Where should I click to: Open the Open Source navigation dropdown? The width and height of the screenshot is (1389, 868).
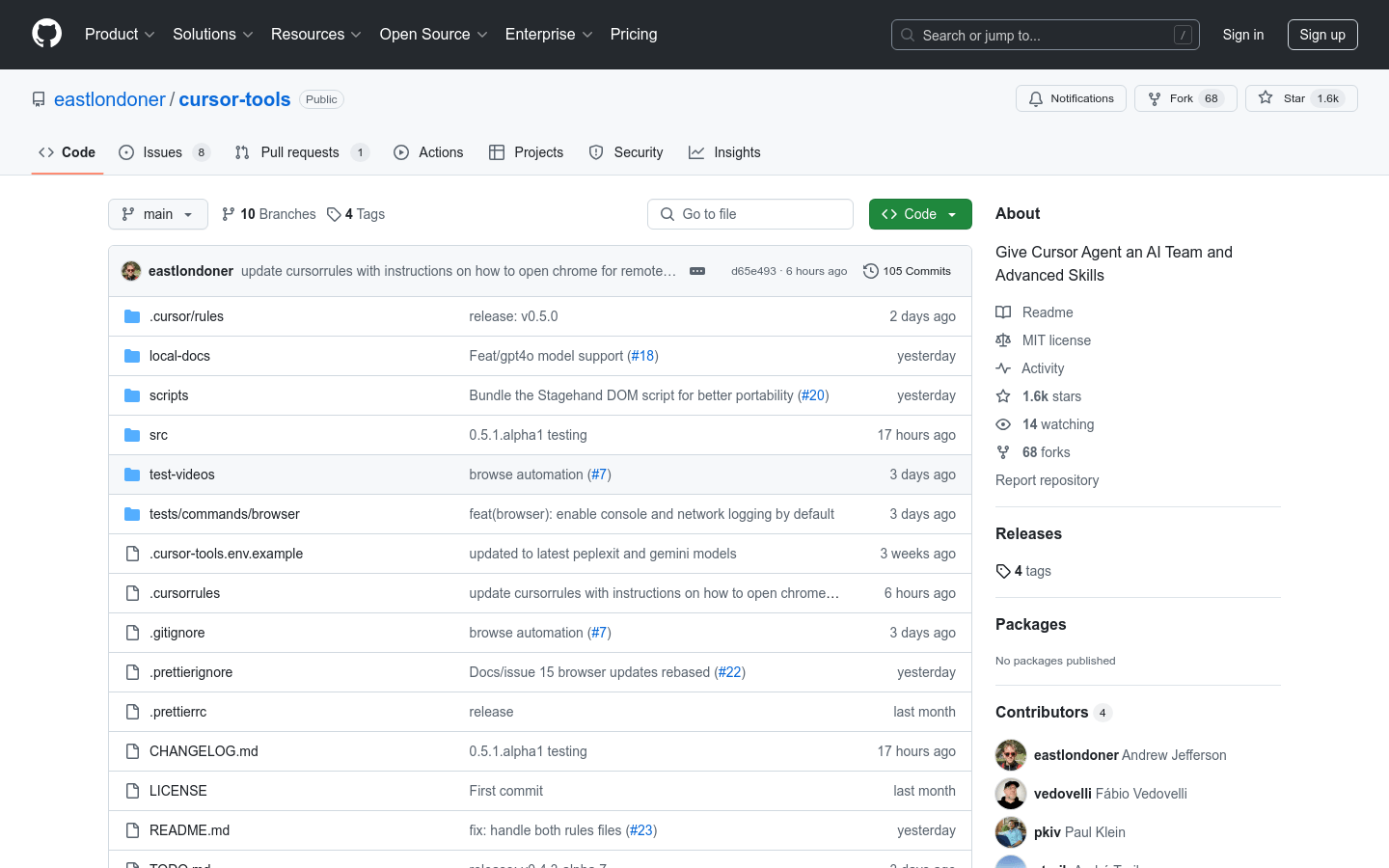[433, 34]
